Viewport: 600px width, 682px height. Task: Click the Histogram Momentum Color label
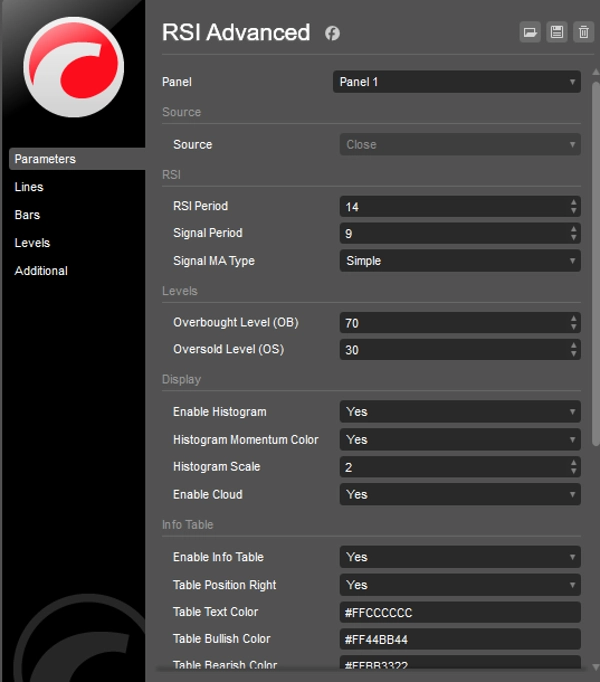click(x=246, y=440)
